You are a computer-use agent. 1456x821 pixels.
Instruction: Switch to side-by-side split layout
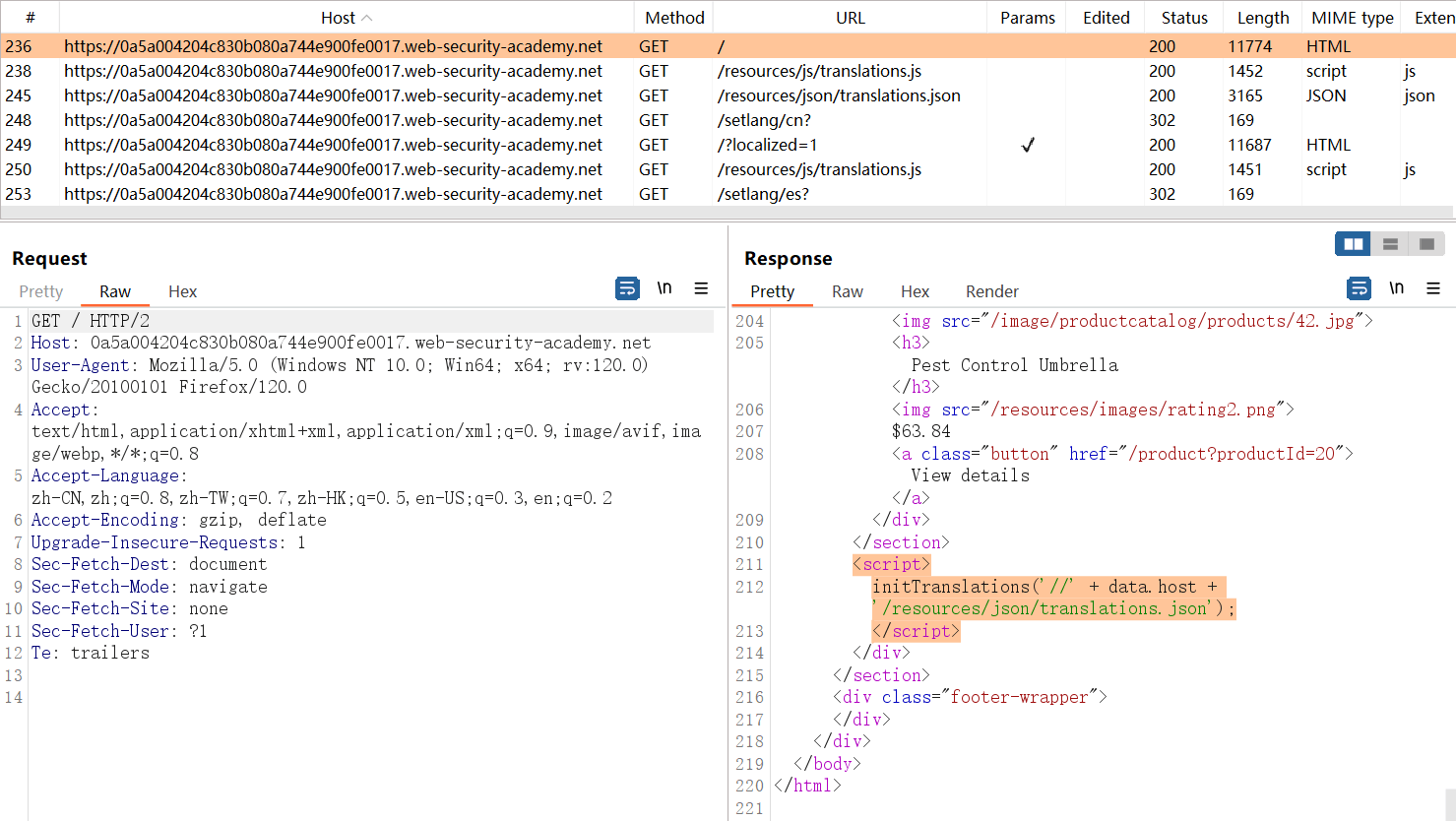point(1353,244)
